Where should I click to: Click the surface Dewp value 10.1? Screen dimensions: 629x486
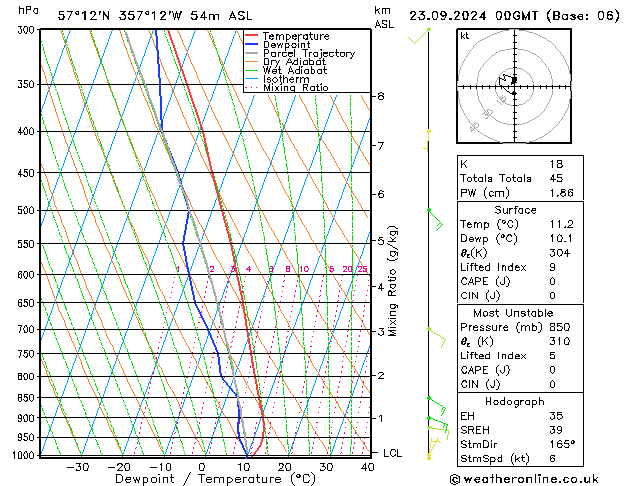tap(562, 238)
